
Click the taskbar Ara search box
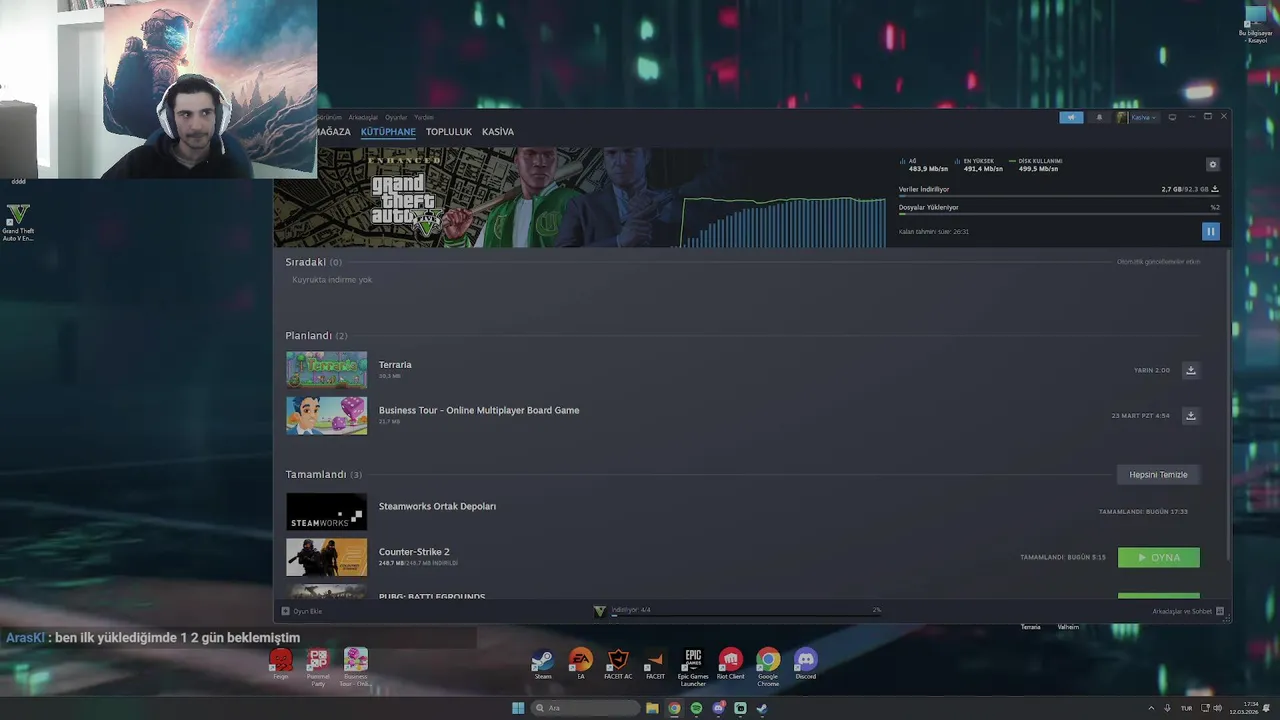click(x=585, y=708)
